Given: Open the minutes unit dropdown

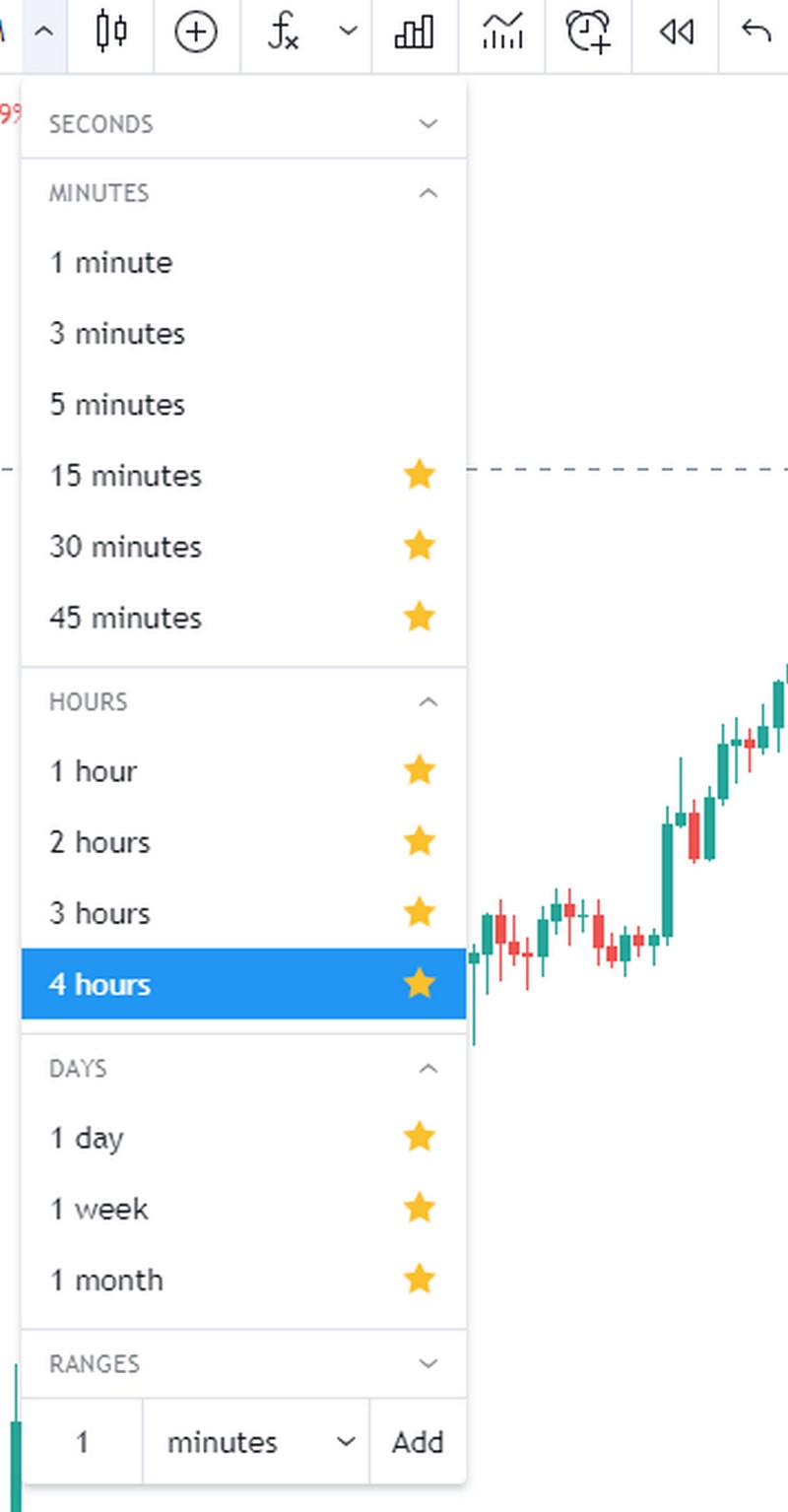Looking at the screenshot, I should click(256, 1442).
